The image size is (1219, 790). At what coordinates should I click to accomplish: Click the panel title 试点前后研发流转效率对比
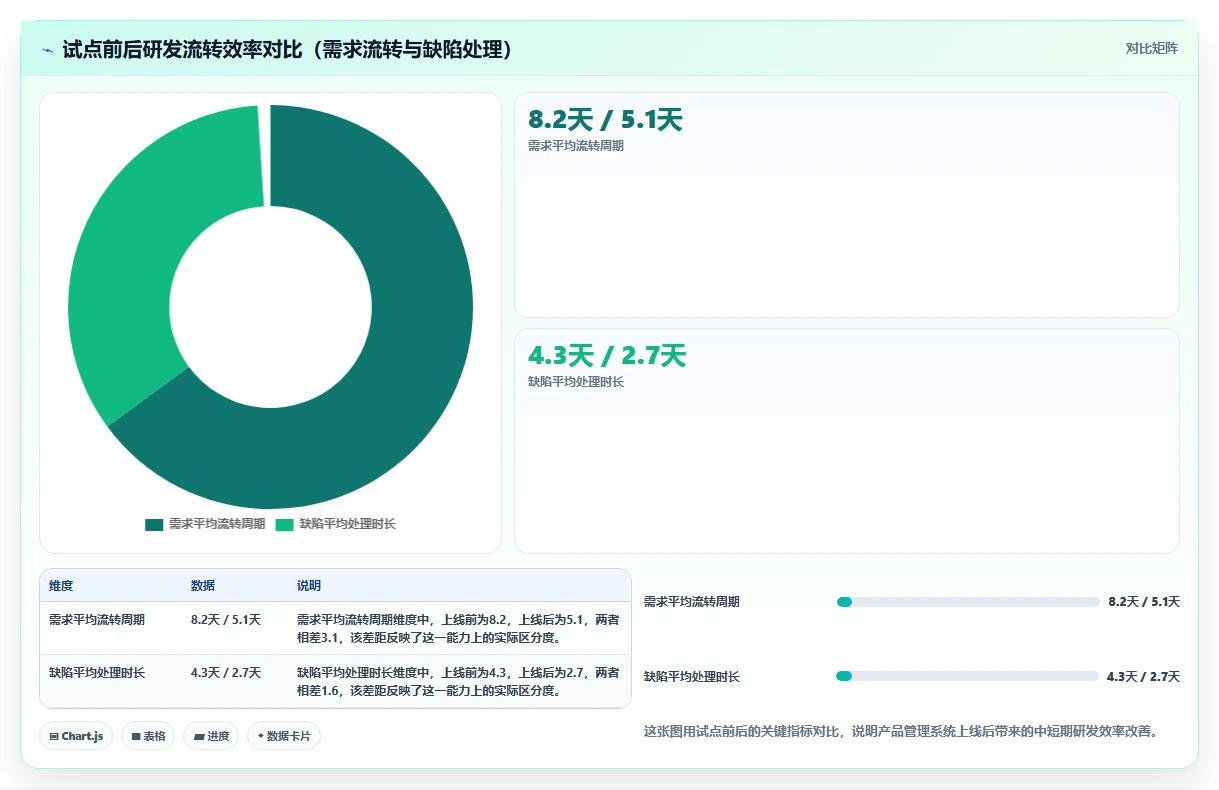pyautogui.click(x=288, y=49)
